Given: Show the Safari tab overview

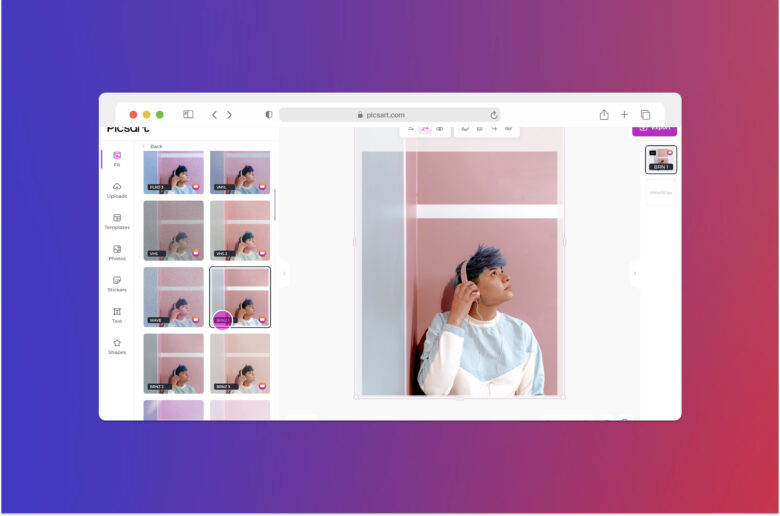Looking at the screenshot, I should point(645,115).
